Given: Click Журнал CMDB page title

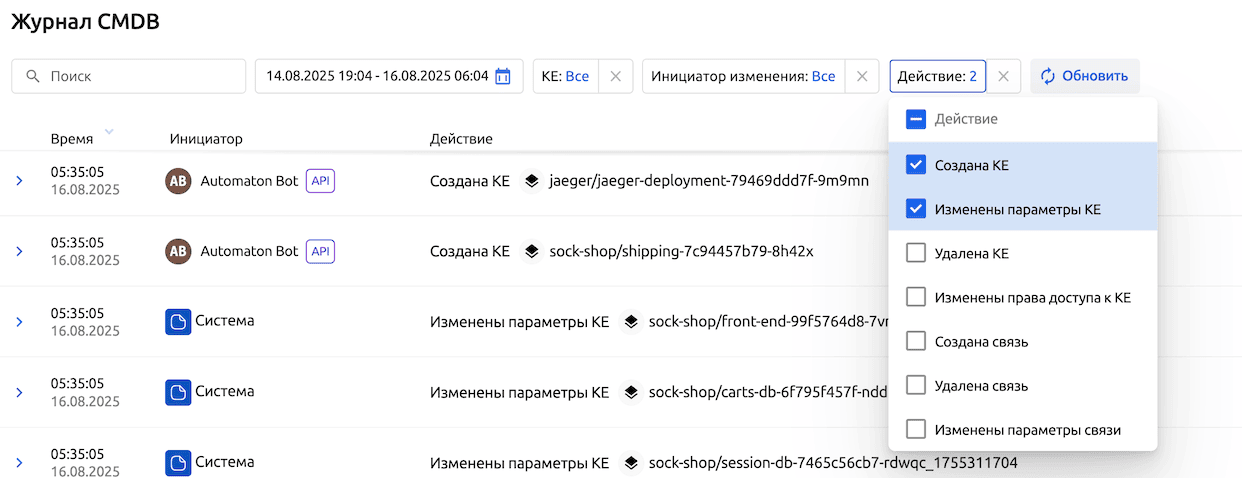Looking at the screenshot, I should tap(85, 22).
